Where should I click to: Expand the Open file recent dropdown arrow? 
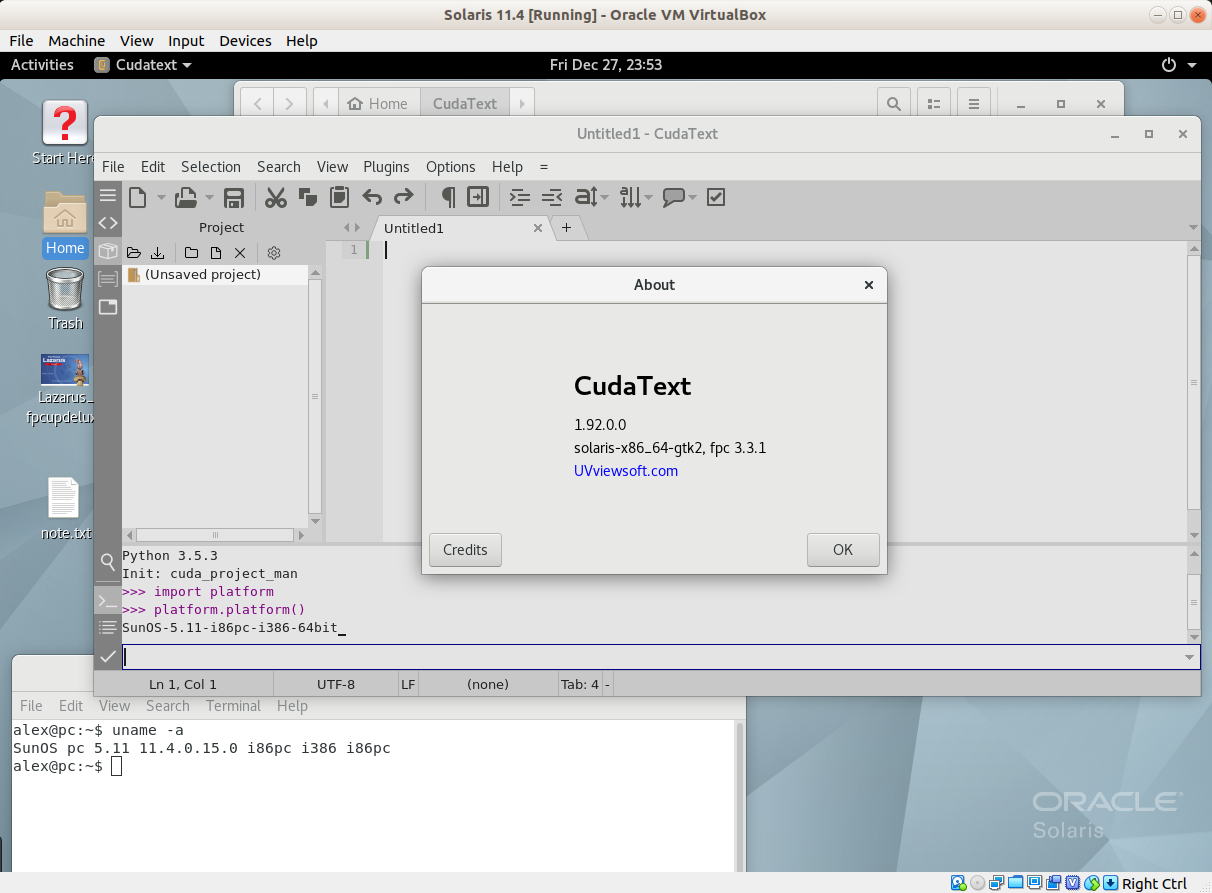click(209, 198)
